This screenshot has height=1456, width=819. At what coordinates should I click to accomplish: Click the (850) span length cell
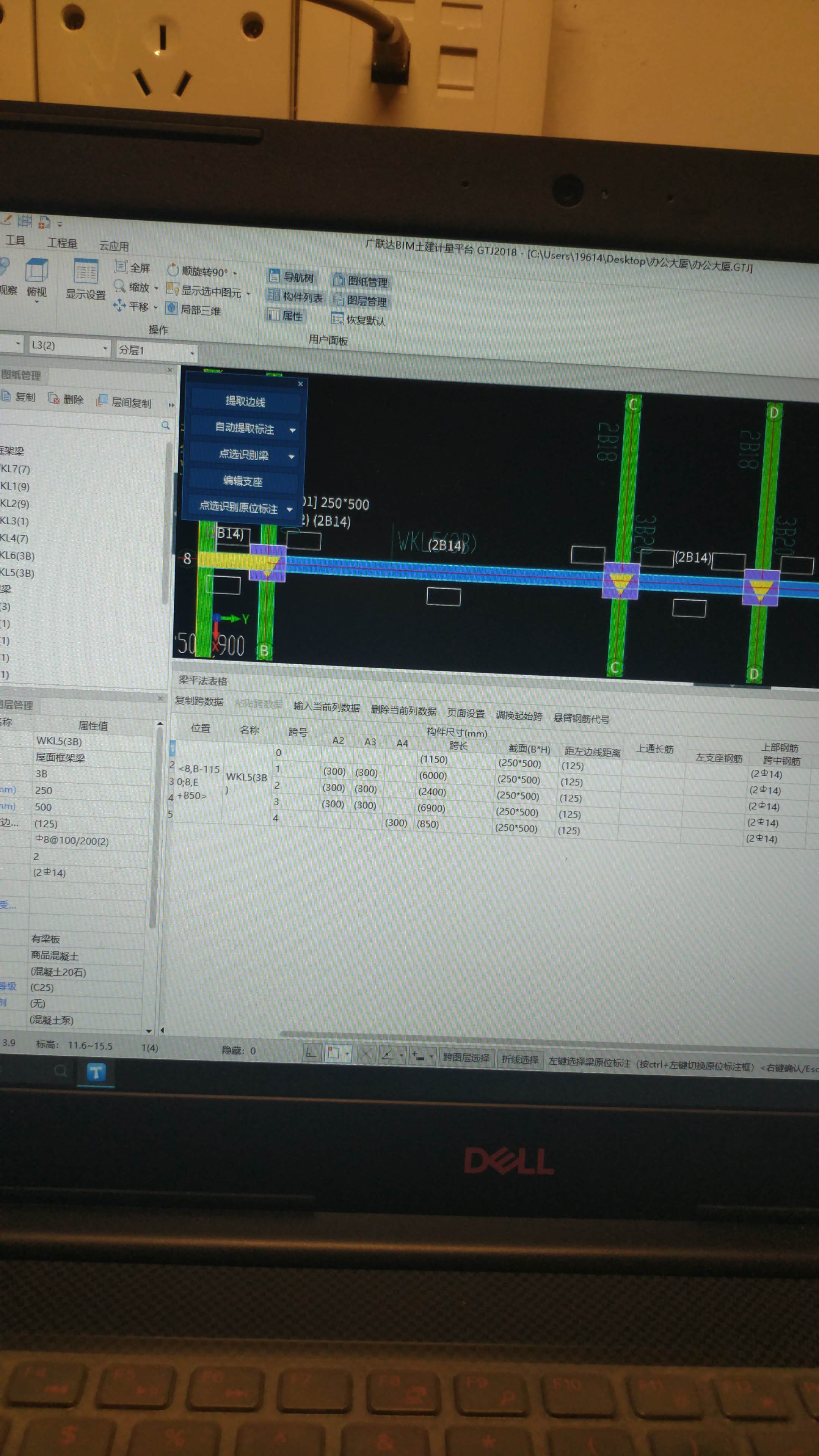click(428, 824)
